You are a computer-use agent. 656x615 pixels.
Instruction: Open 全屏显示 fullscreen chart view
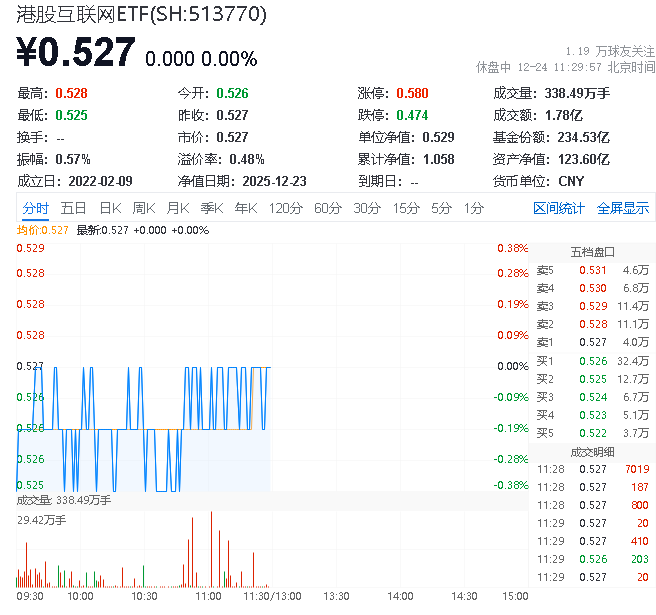click(x=623, y=208)
